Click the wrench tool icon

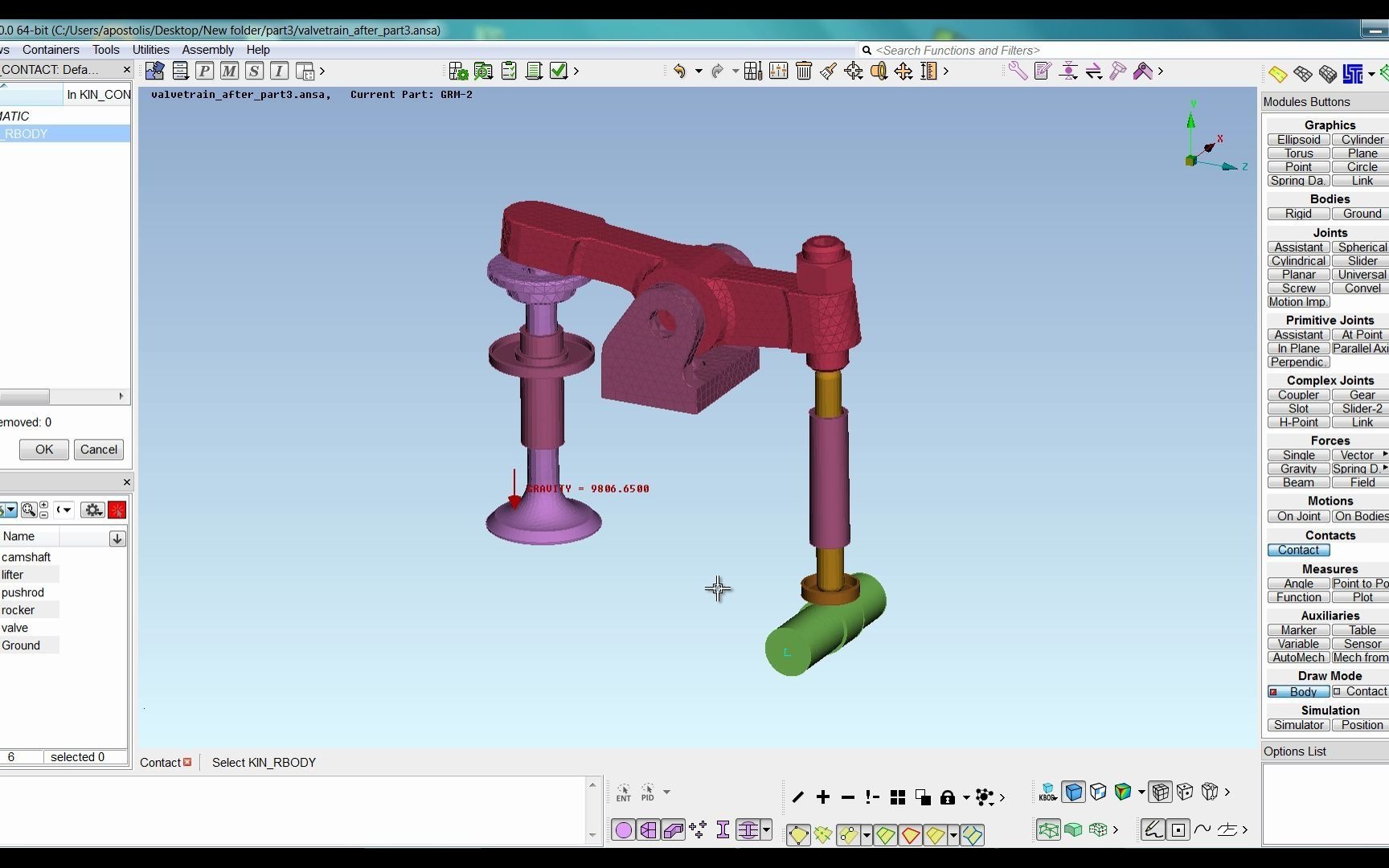coord(1018,71)
